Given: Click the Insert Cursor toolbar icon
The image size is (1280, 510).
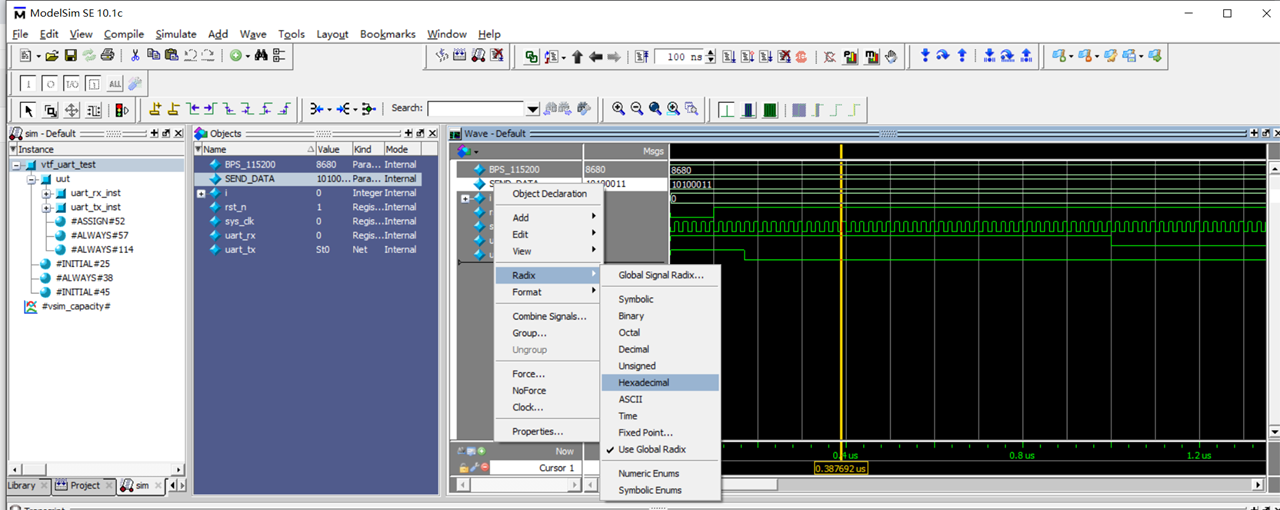Looking at the screenshot, I should click(155, 109).
